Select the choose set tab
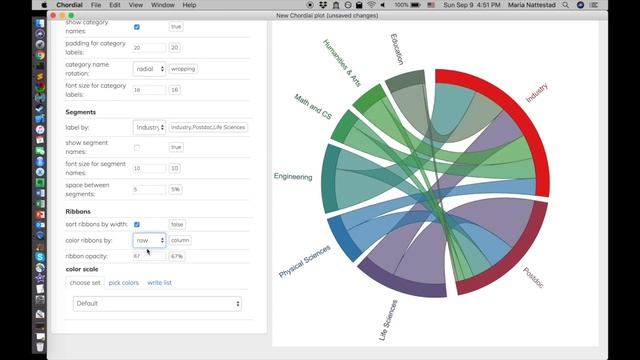 85,282
